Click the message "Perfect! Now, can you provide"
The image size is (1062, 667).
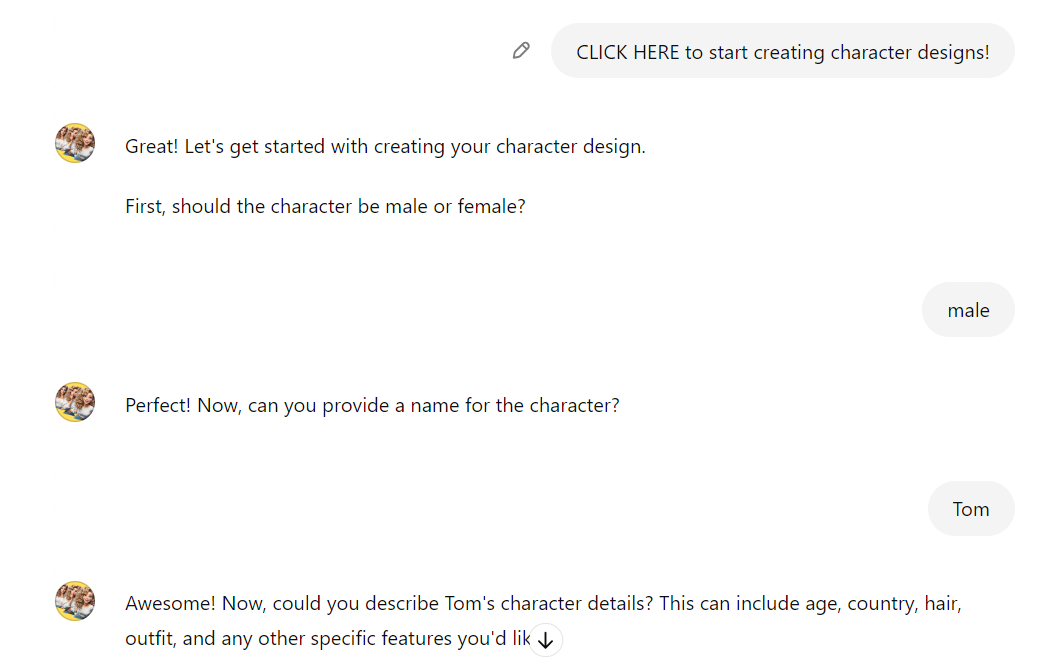click(372, 406)
